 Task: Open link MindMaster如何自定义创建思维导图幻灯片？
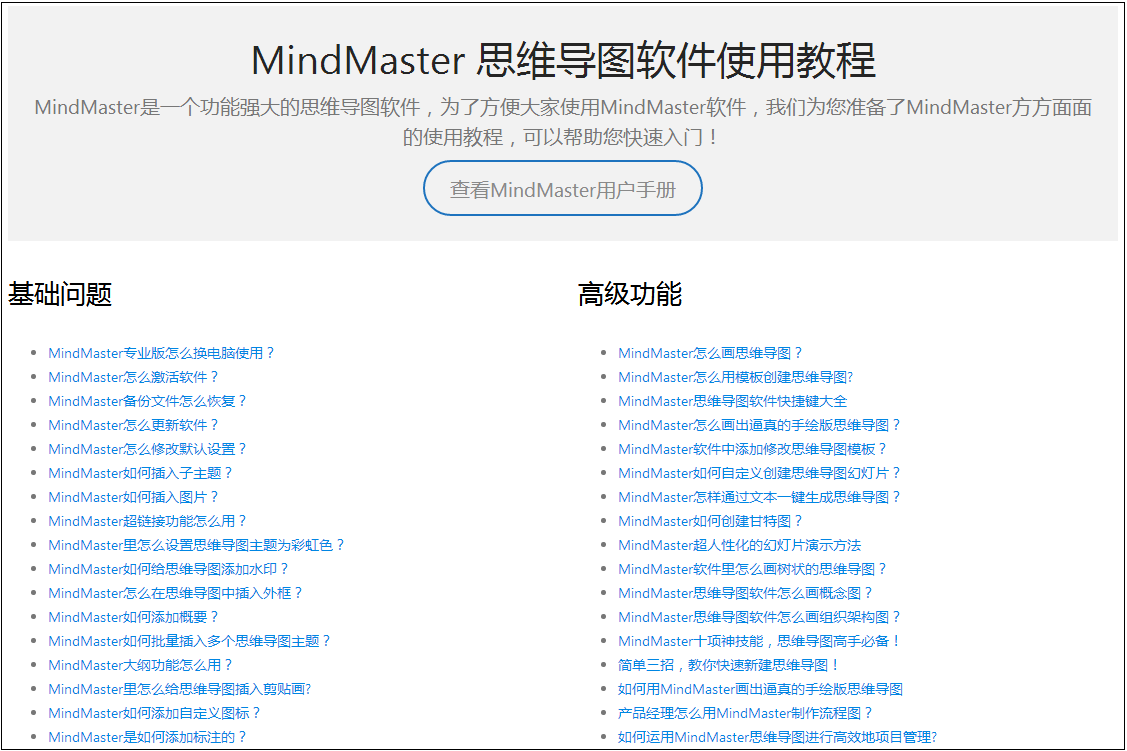pyautogui.click(x=760, y=473)
